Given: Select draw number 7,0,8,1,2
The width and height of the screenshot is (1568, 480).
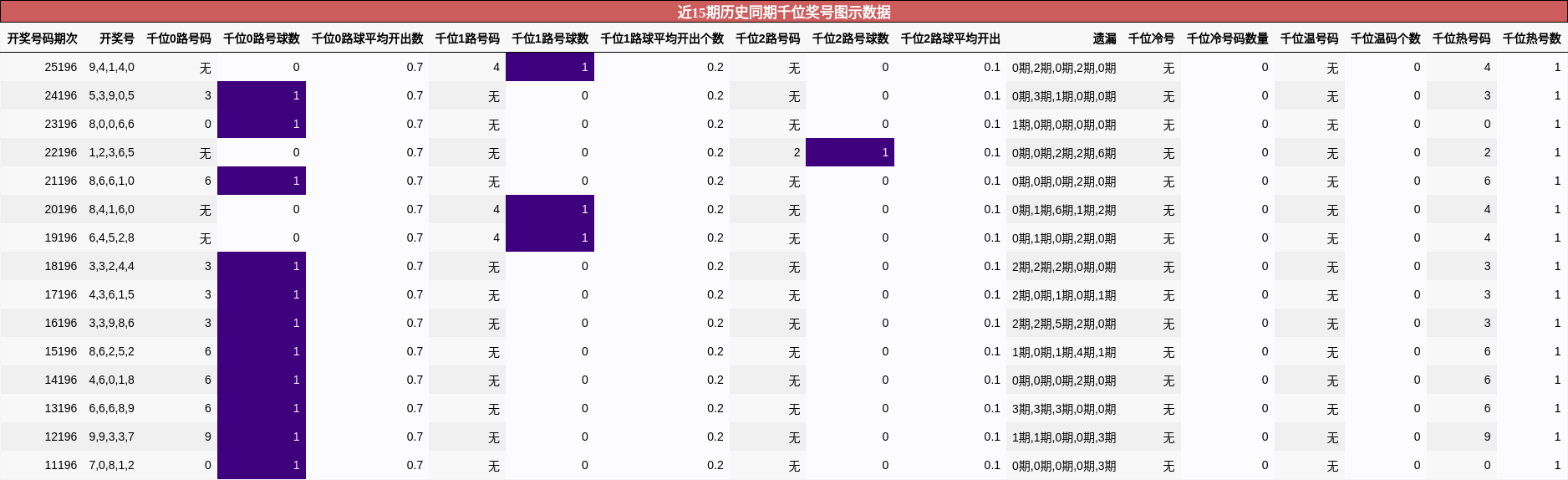Looking at the screenshot, I should (x=112, y=465).
